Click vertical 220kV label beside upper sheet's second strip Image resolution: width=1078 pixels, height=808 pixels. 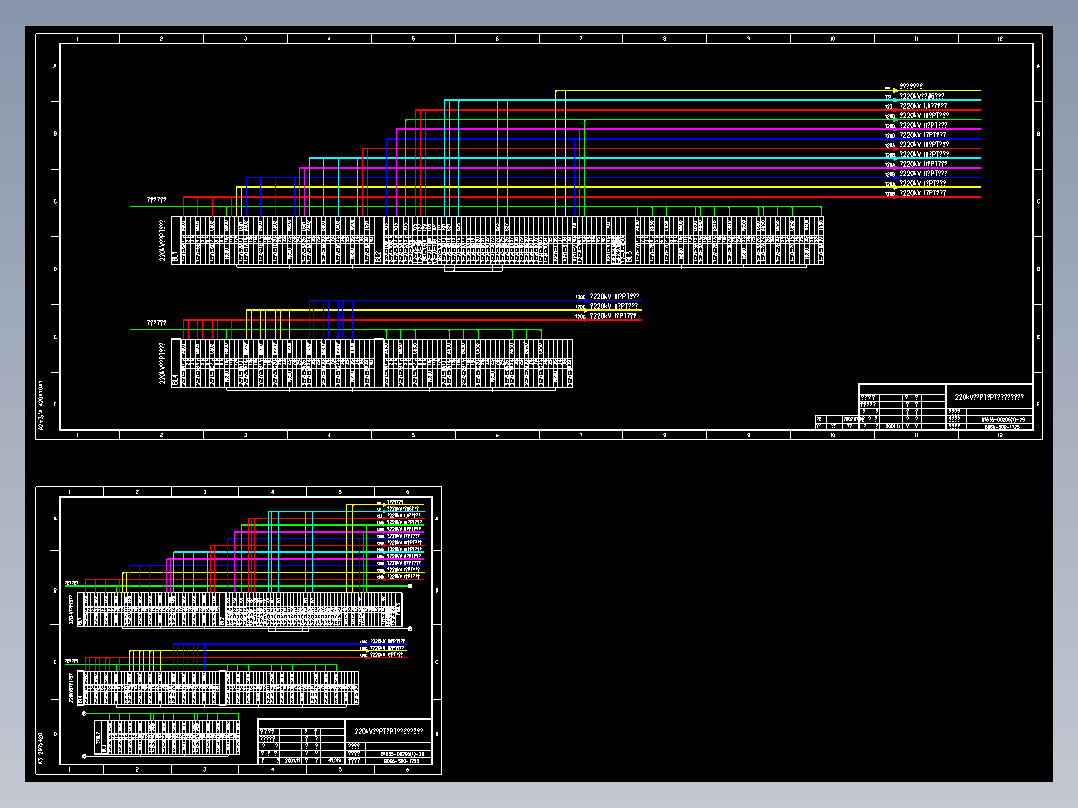tap(162, 364)
